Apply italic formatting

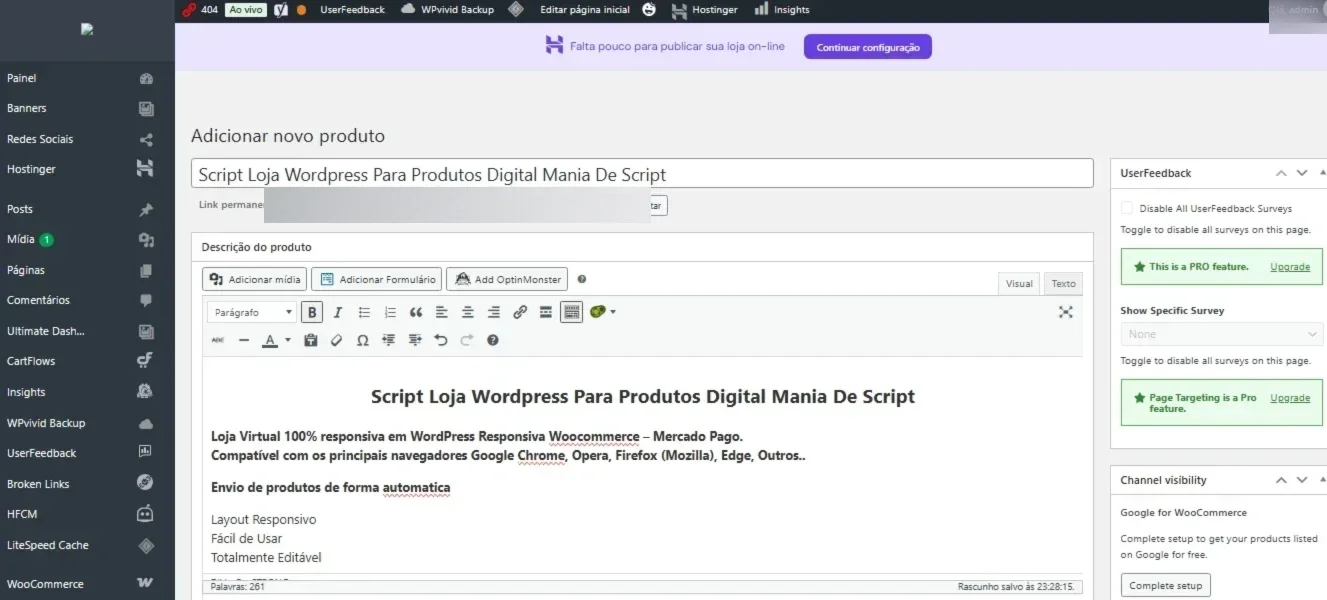click(338, 312)
